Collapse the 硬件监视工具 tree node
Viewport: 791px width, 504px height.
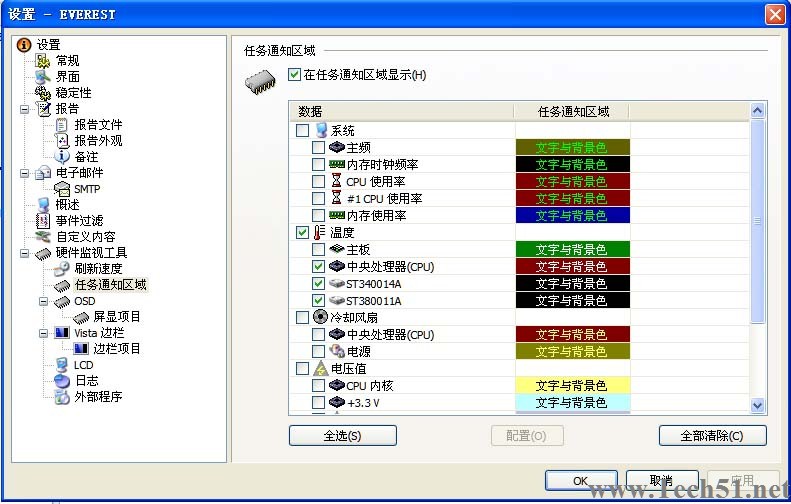point(24,253)
